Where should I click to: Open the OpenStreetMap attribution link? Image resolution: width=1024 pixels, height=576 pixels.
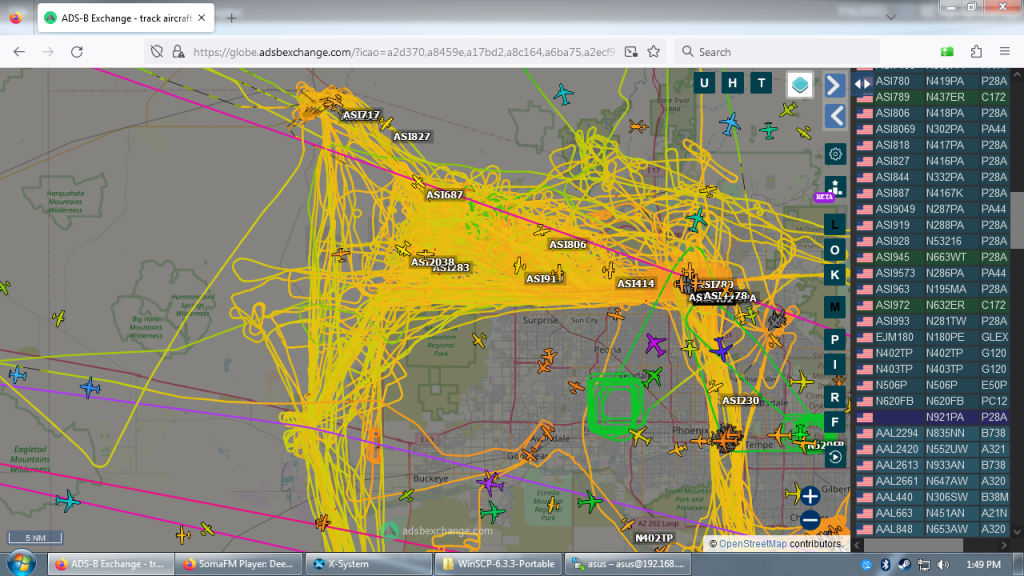pyautogui.click(x=753, y=543)
